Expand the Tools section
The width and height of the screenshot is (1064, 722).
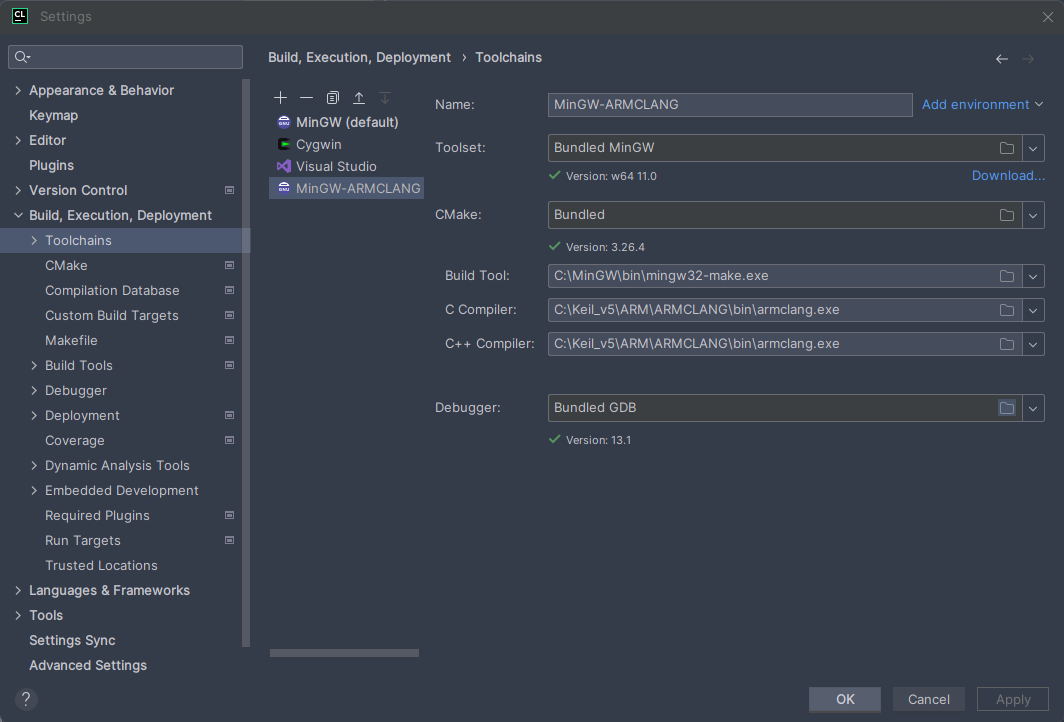coord(18,615)
